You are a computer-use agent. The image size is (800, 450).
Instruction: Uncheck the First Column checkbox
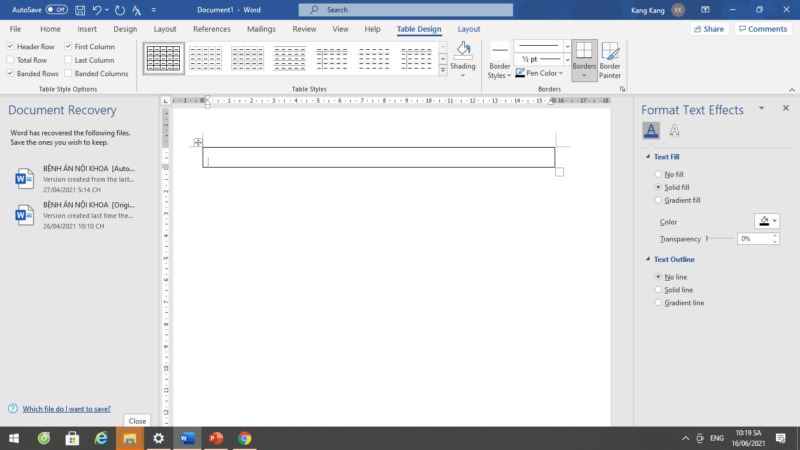(x=68, y=46)
